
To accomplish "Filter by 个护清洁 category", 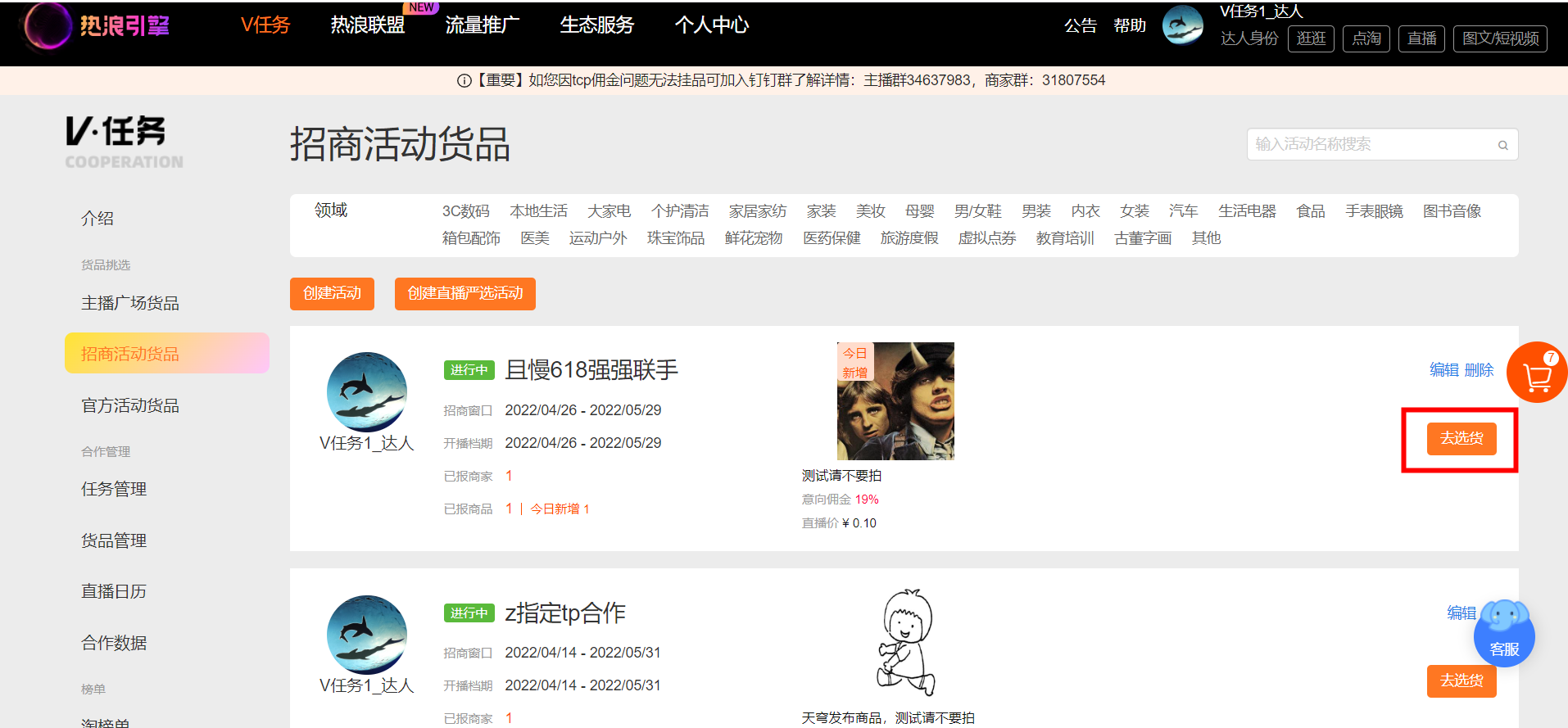I will [680, 211].
